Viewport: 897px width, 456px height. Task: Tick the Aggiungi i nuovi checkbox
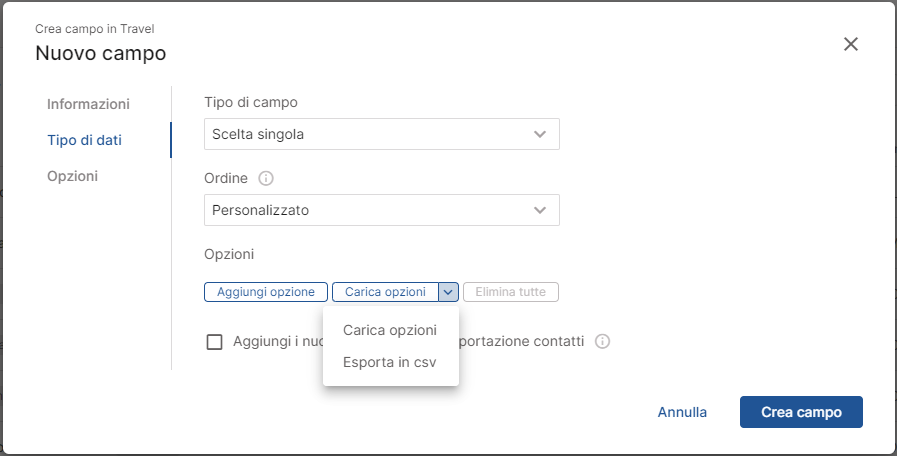pyautogui.click(x=215, y=342)
